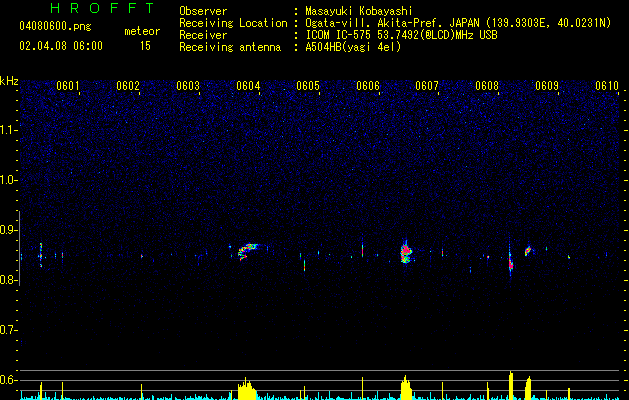Viewport: 629px width, 400px height.
Task: Select the file name 04080600.png
Action: (x=55, y=27)
